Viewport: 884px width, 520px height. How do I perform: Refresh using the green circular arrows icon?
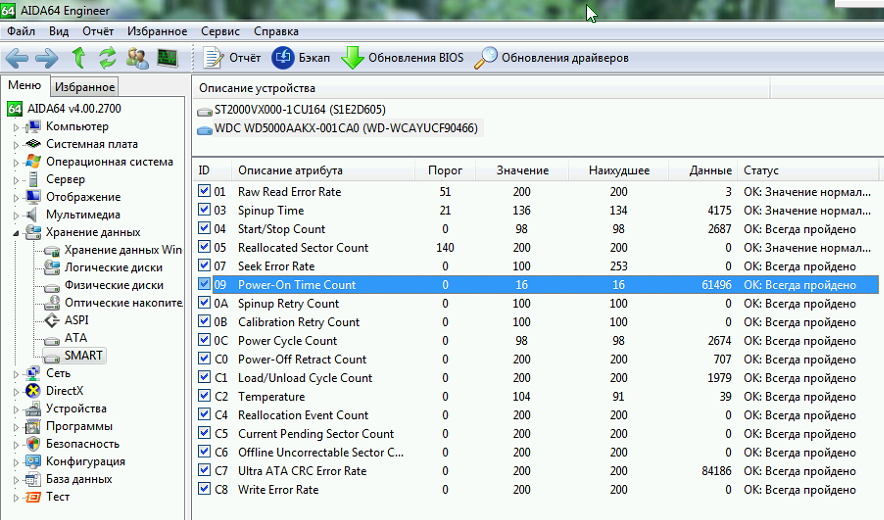[x=107, y=58]
